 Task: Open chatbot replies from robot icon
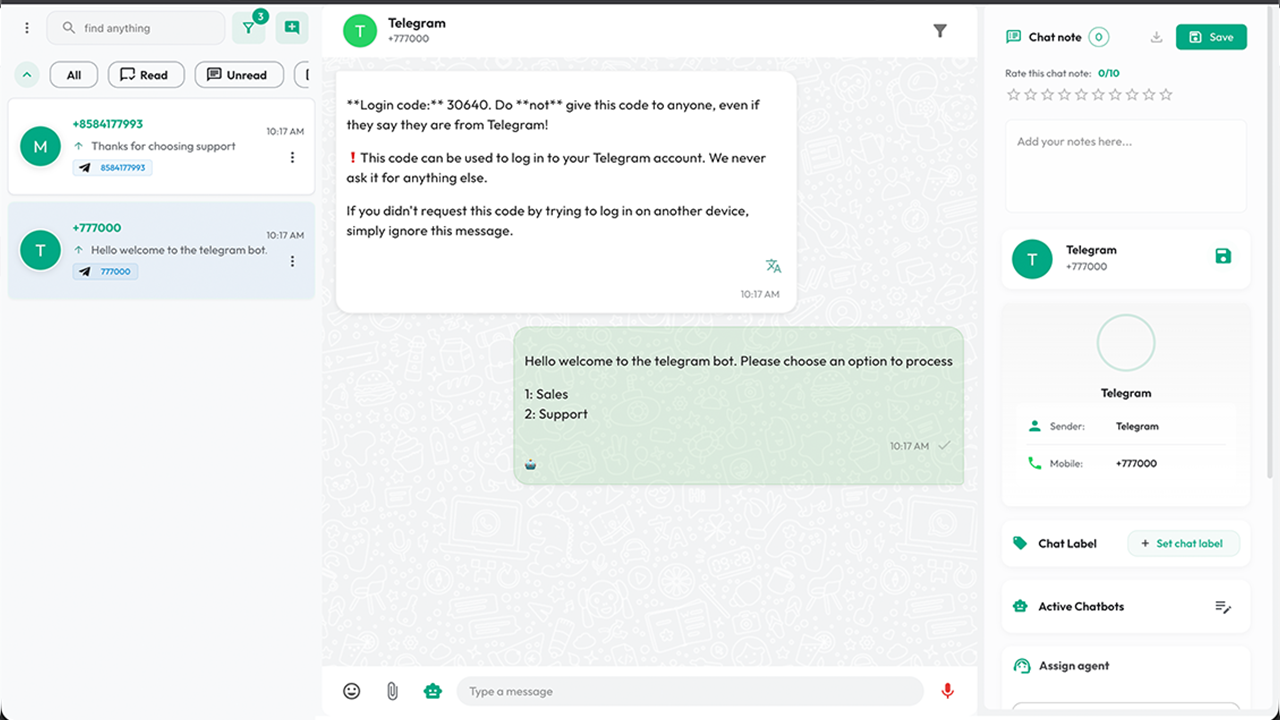coord(432,690)
